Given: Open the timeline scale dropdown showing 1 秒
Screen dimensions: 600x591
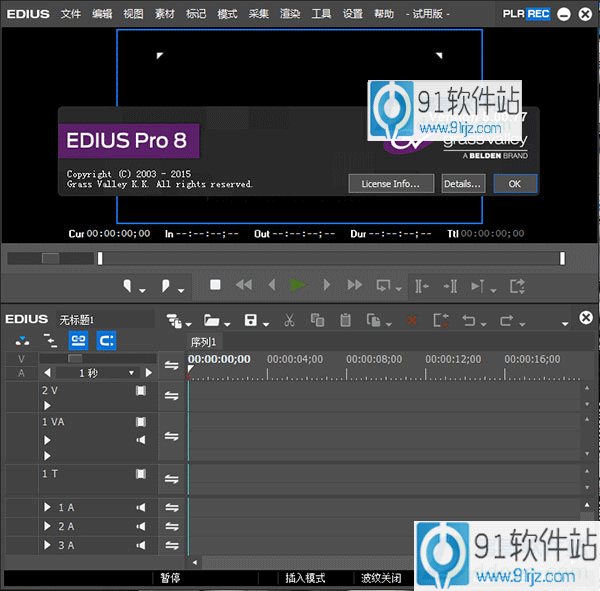Looking at the screenshot, I should click(x=132, y=373).
